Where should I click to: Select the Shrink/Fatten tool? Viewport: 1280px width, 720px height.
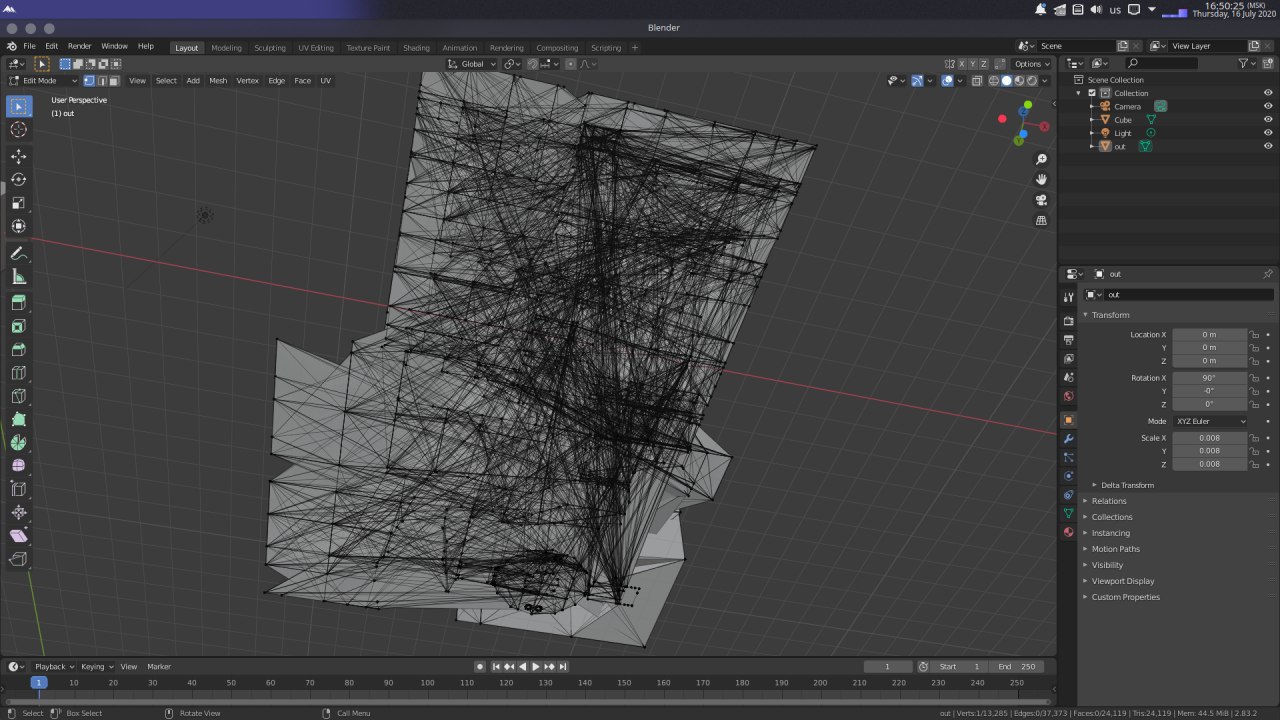coord(19,513)
